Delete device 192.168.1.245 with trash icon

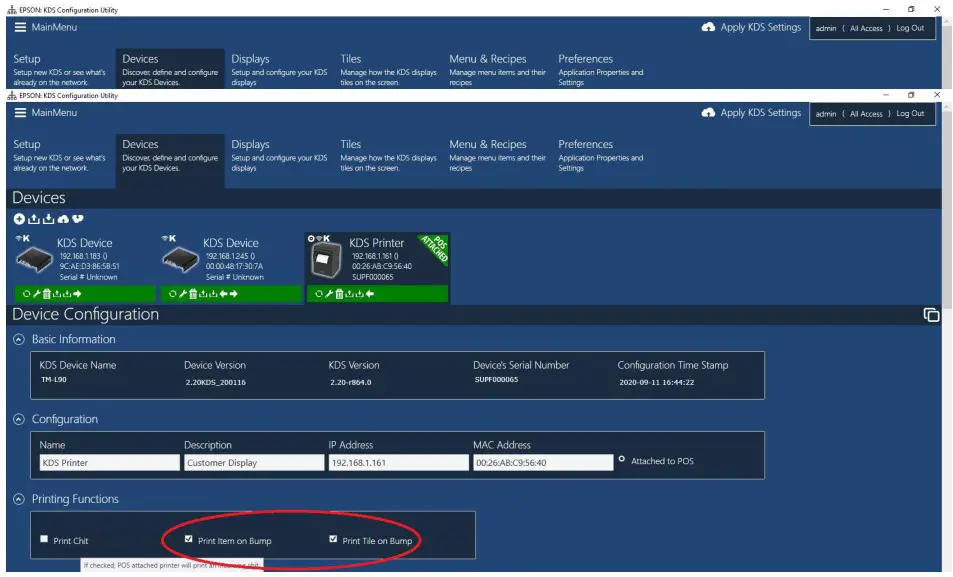193,294
